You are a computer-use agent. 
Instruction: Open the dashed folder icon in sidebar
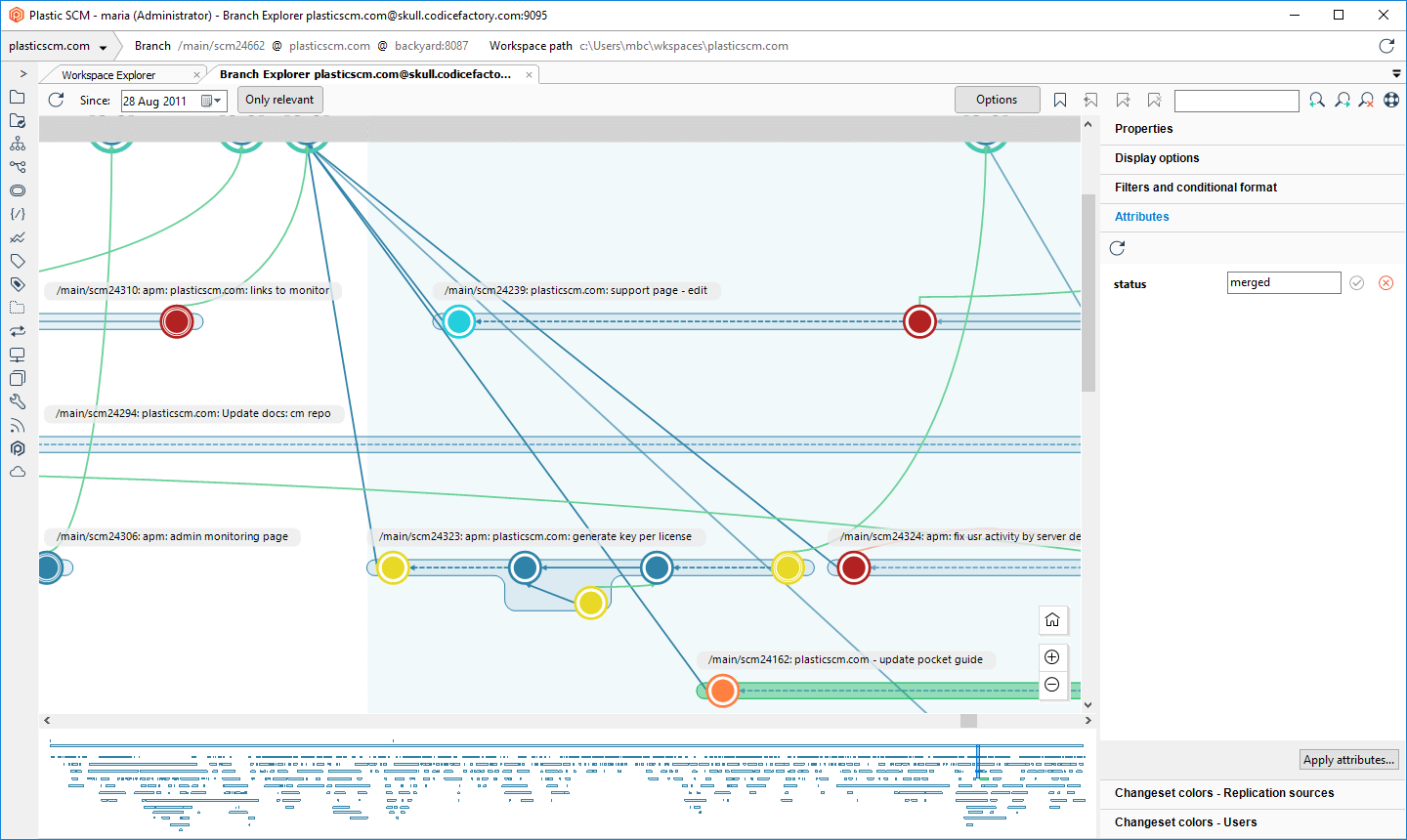(17, 308)
